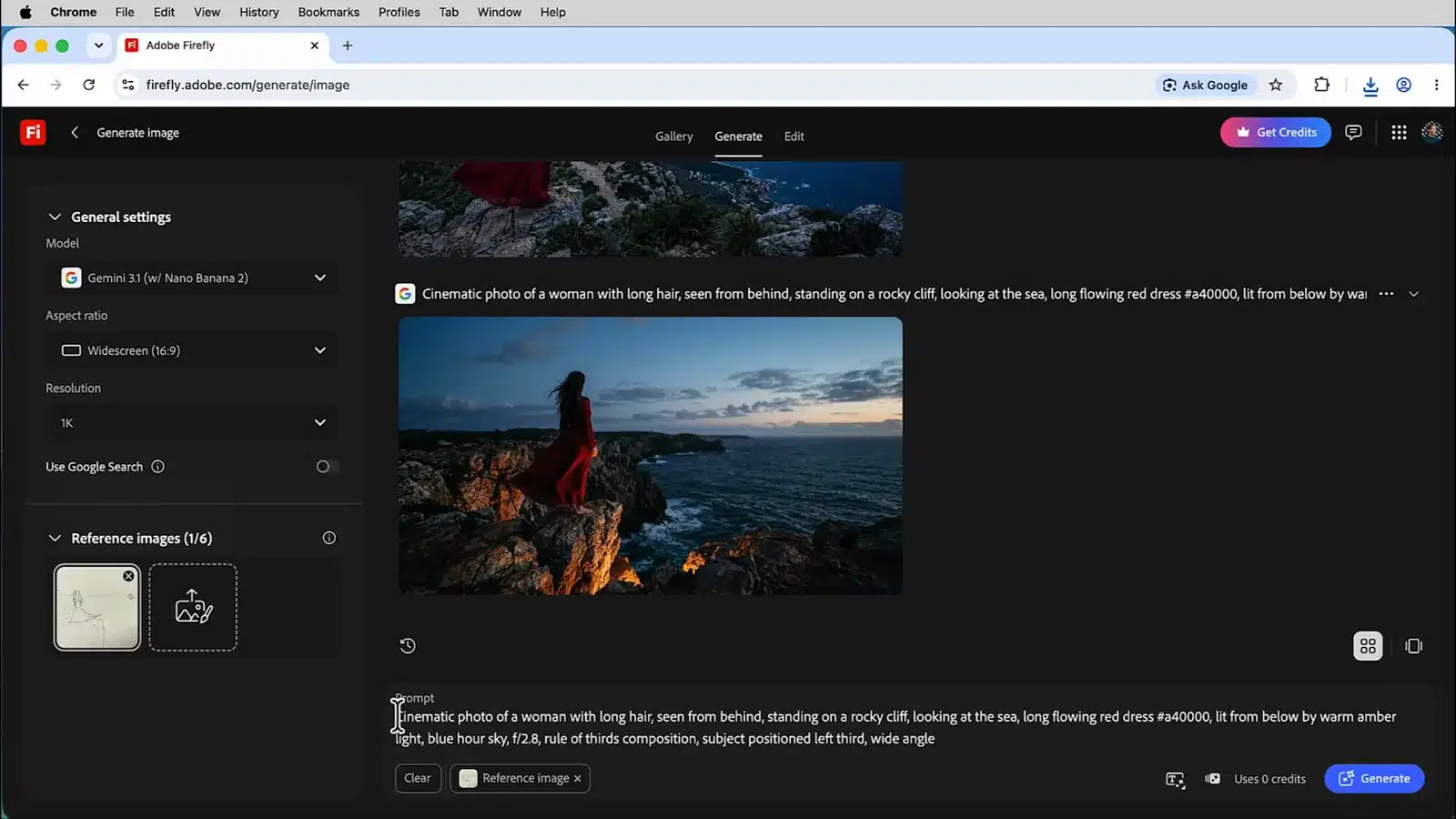Click the Get Credits button
1456x819 pixels.
[1275, 132]
